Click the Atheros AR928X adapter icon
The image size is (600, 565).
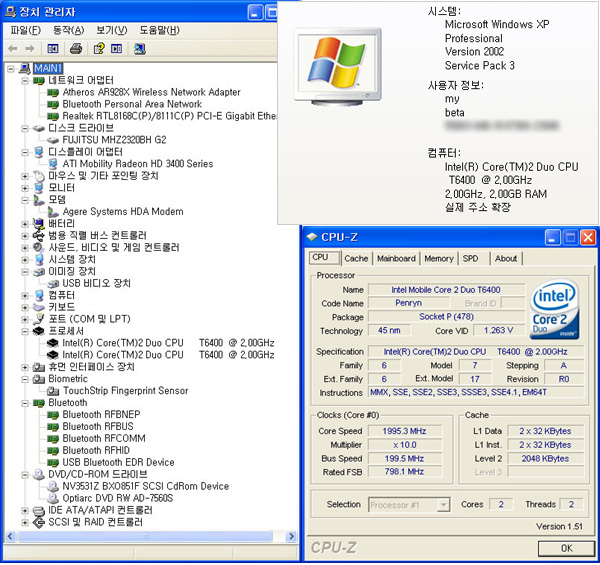pos(53,92)
